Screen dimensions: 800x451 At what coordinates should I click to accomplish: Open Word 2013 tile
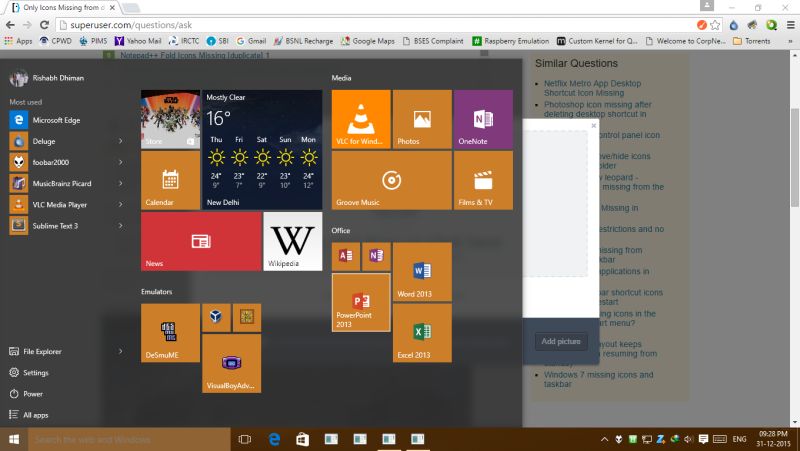(x=422, y=272)
